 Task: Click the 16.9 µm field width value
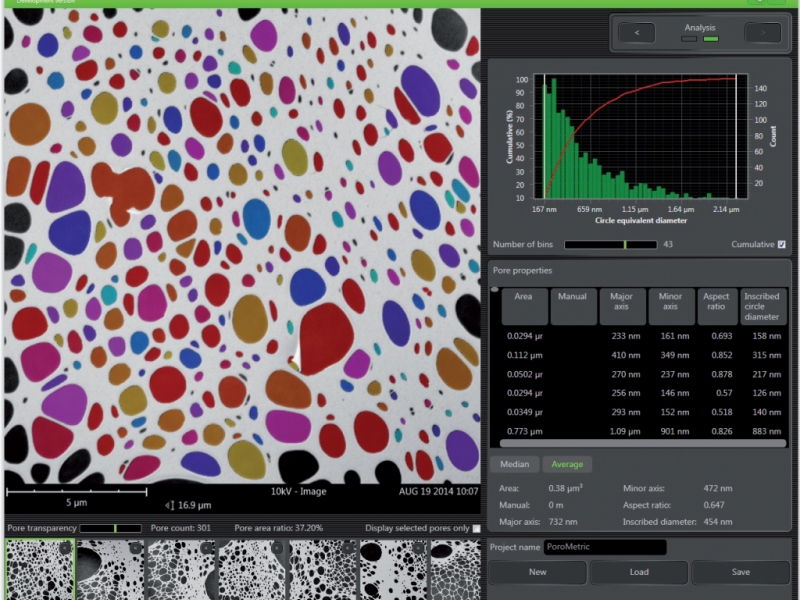[x=195, y=505]
